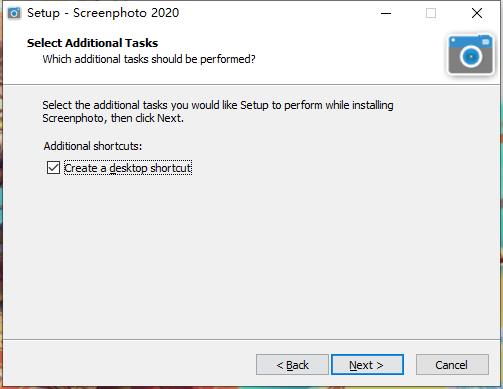The image size is (503, 389).
Task: Proceed by clicking 'Next >' button
Action: point(367,365)
